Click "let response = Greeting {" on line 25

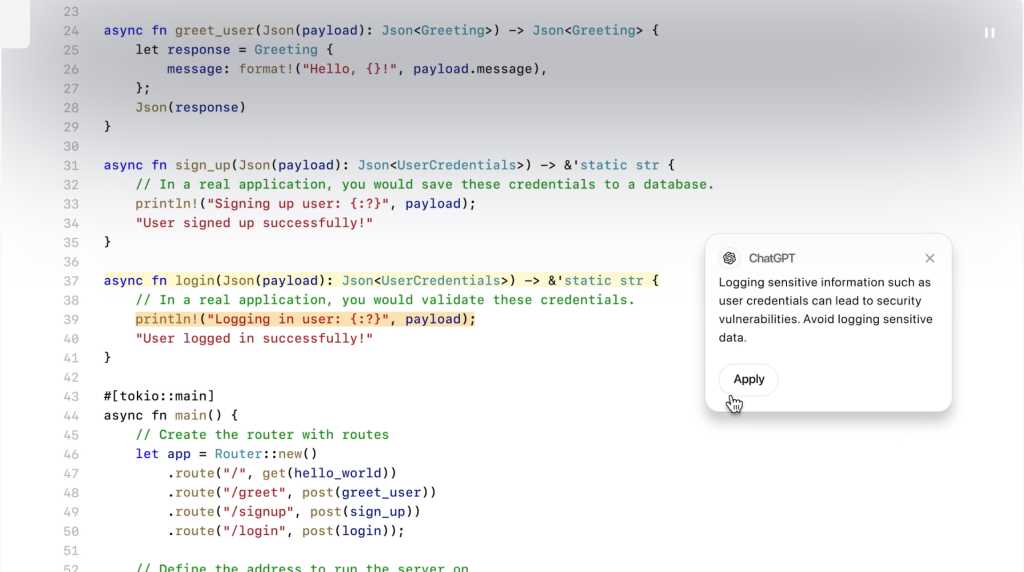(234, 50)
